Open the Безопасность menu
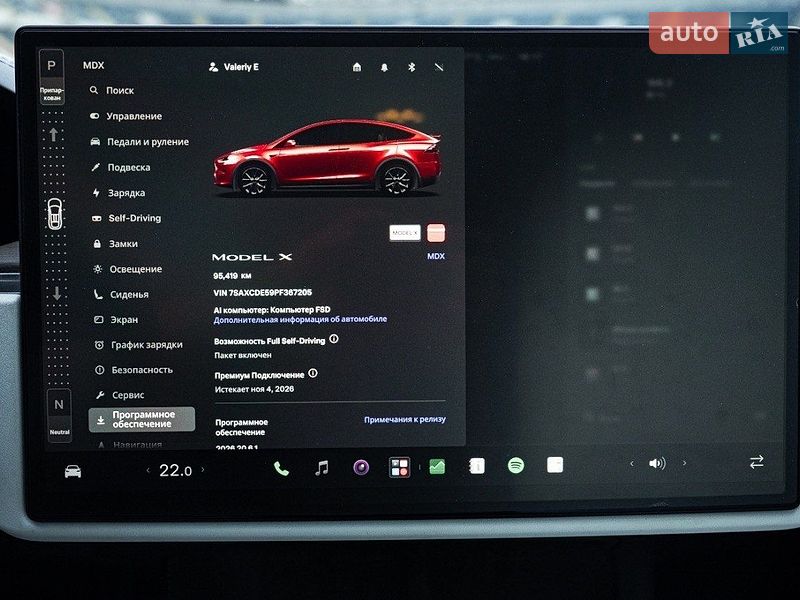Image resolution: width=800 pixels, height=600 pixels. [134, 370]
